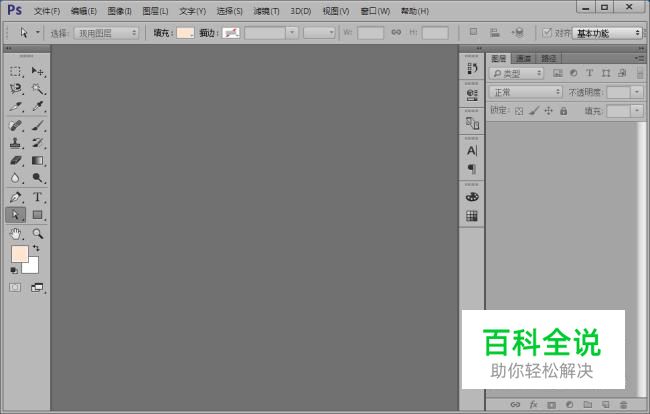Screen dimensions: 650x414
Task: Select the Gradient tool
Action: click(x=38, y=160)
